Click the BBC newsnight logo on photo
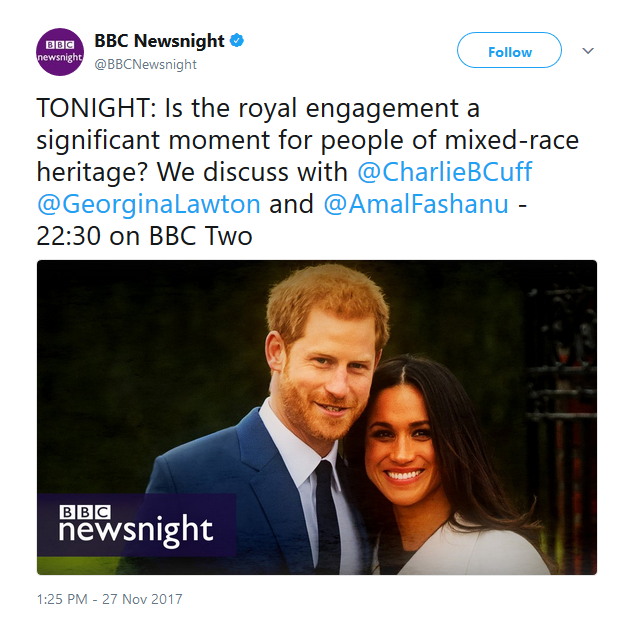634x620 pixels. [136, 526]
